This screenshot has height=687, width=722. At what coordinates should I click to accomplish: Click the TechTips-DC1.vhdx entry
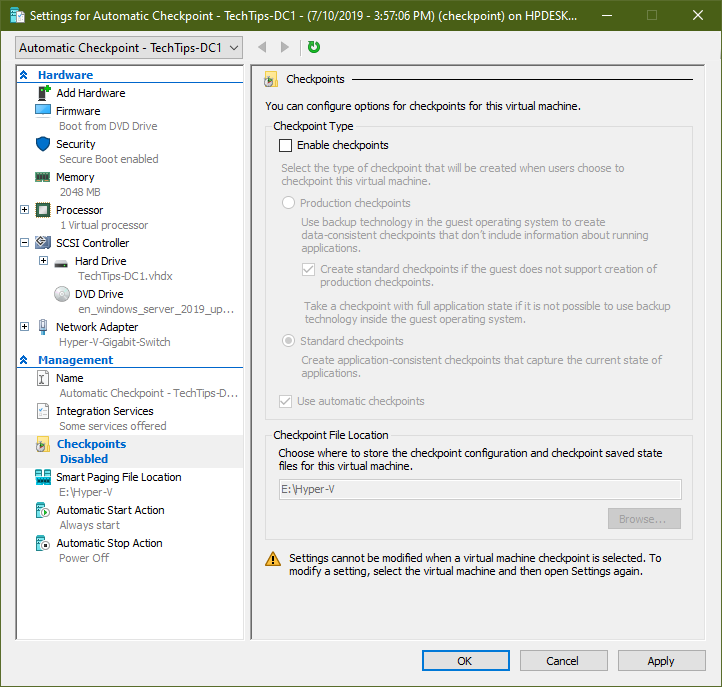(125, 276)
